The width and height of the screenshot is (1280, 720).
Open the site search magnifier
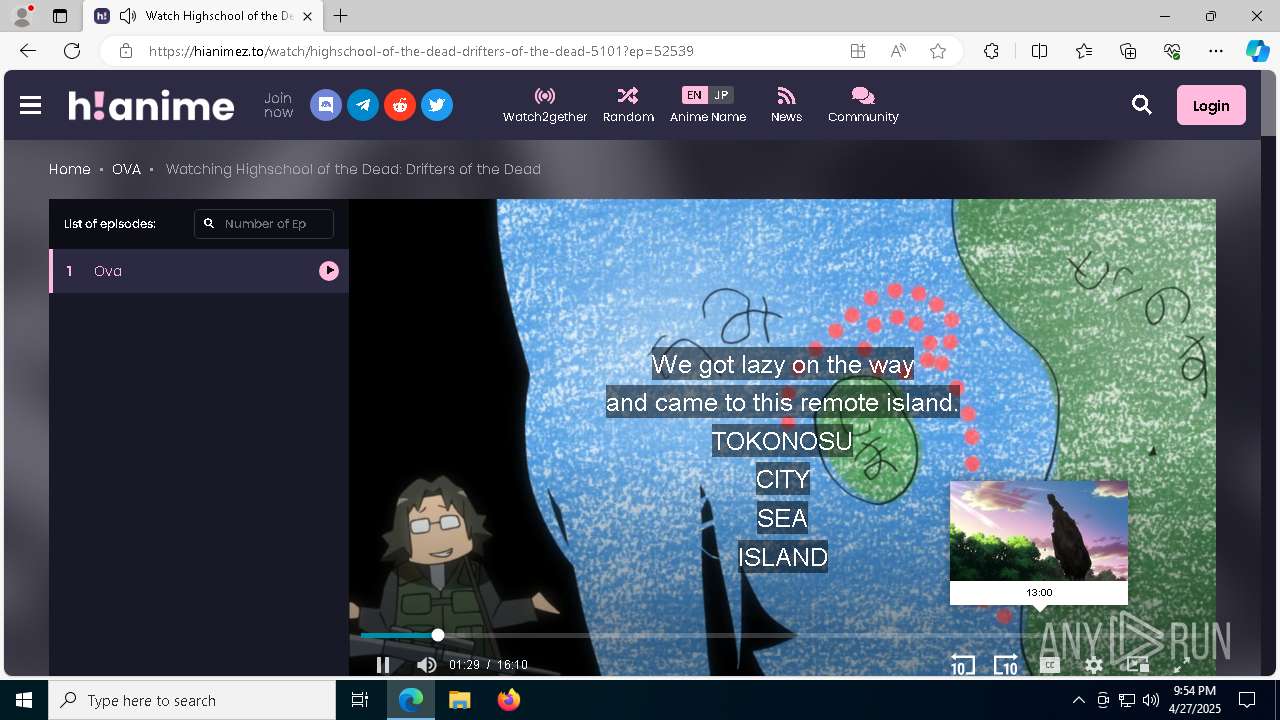coord(1142,105)
